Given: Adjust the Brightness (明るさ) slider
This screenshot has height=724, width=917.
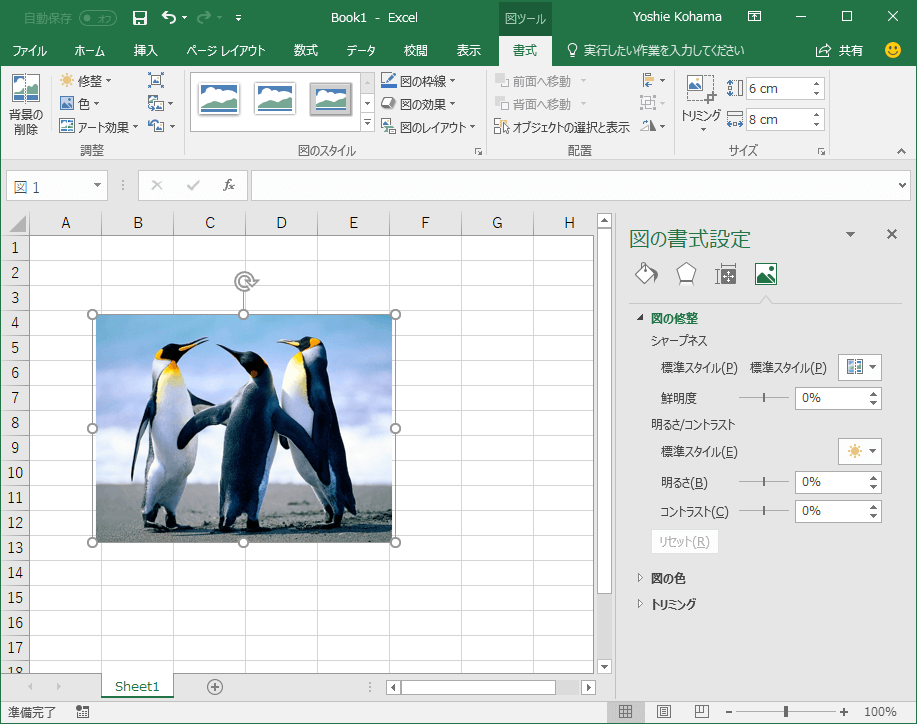Looking at the screenshot, I should pos(764,482).
